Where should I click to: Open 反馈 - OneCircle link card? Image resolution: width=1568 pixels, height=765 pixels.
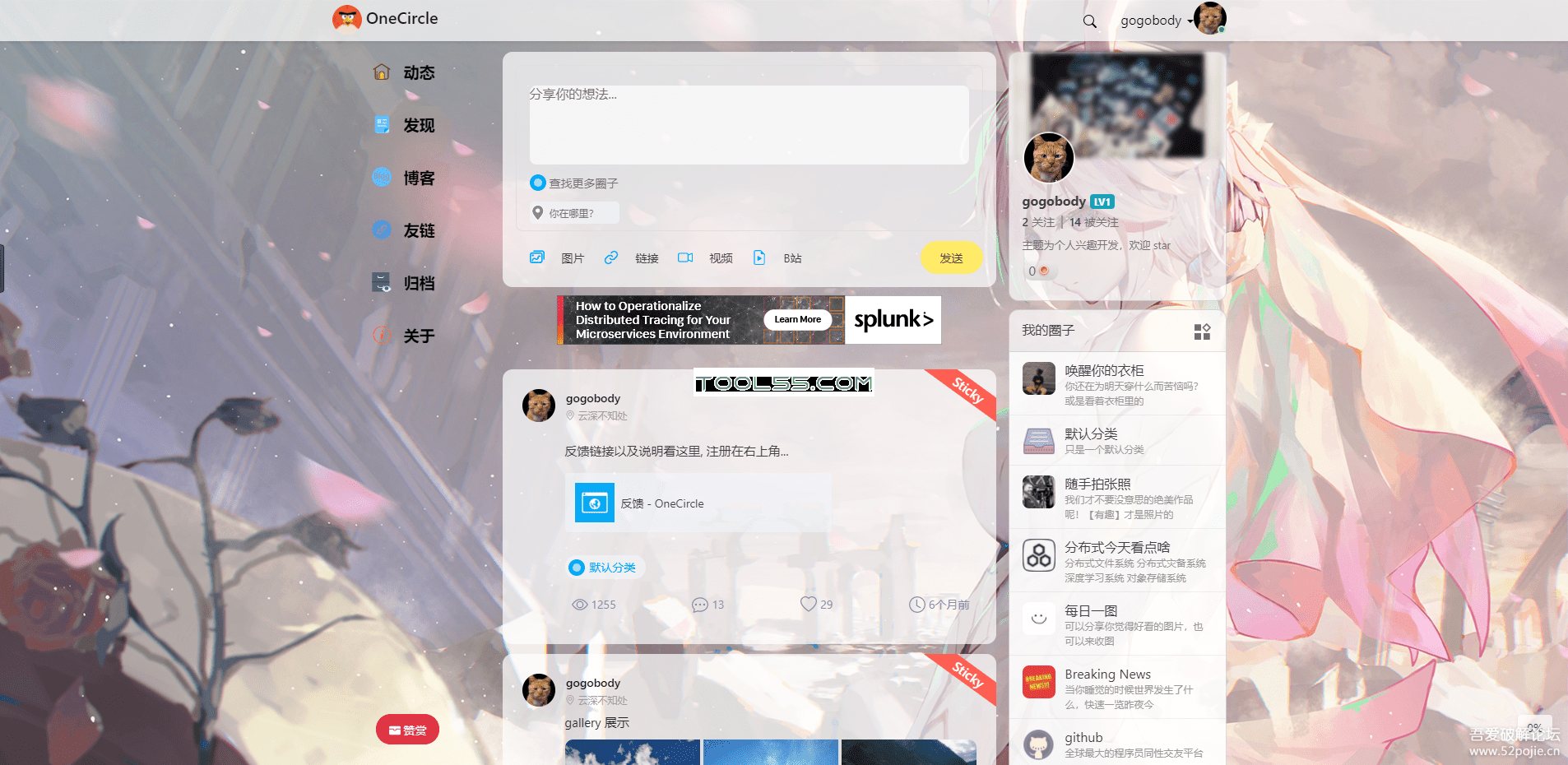[698, 503]
